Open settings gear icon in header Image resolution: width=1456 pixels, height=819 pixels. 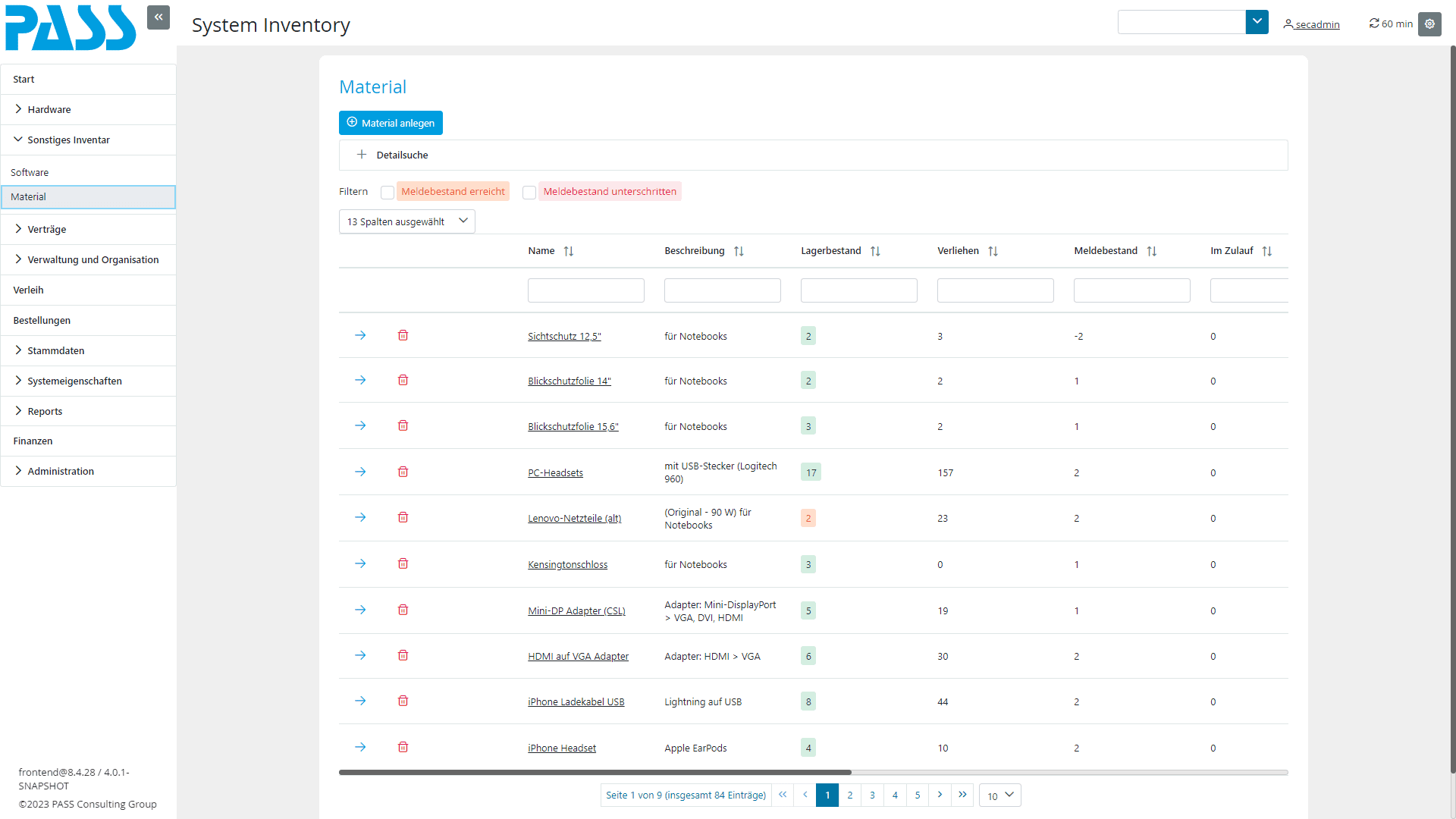coord(1429,24)
